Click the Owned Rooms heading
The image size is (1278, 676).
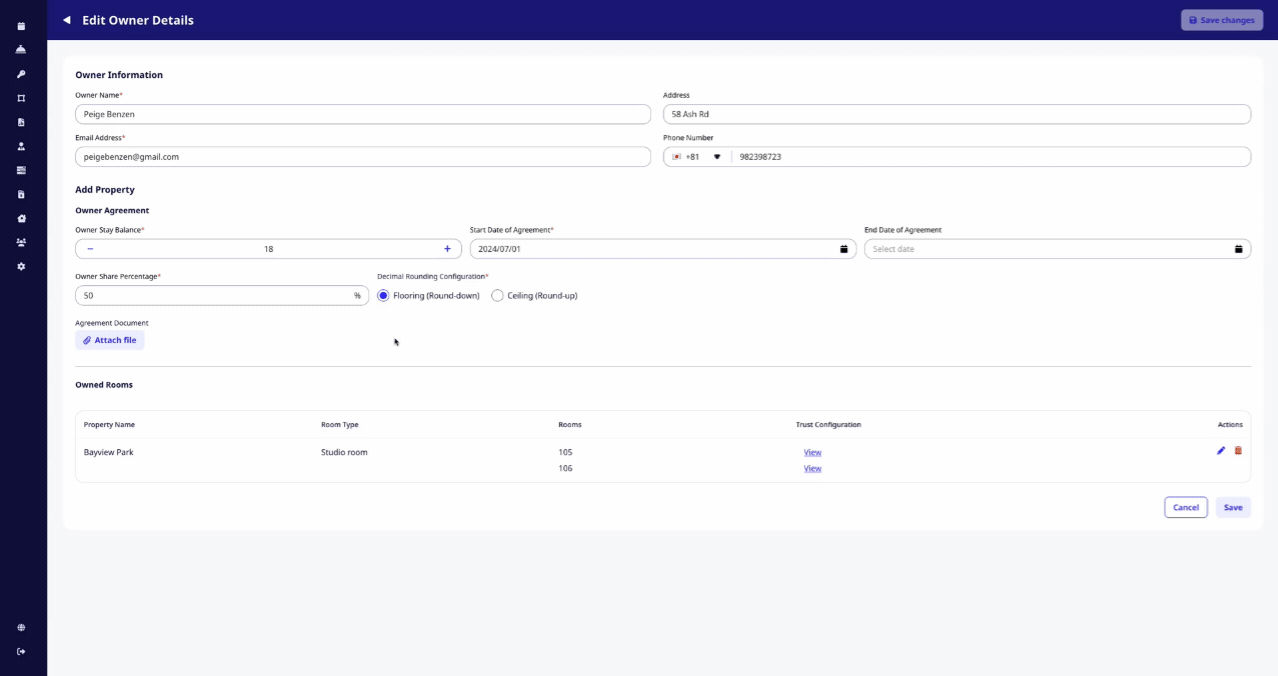[104, 385]
